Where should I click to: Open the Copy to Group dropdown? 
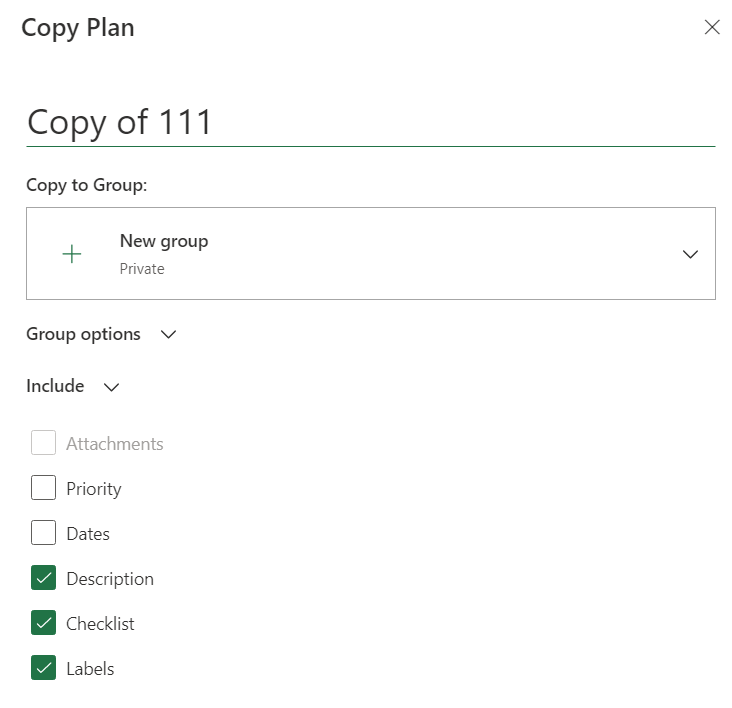[371, 253]
